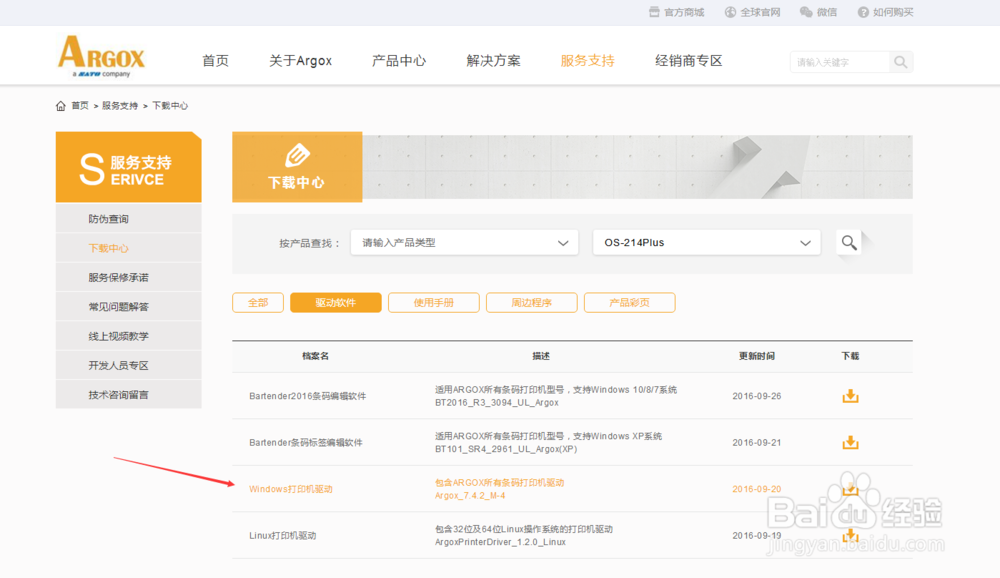Click ArgoxPrinterDriver_1.2.0_Linux description text
Viewport: 1000px width, 578px height.
coord(500,542)
